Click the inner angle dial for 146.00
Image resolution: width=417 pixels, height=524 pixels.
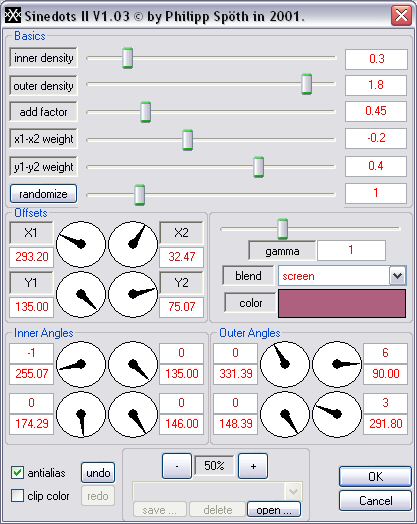pyautogui.click(x=133, y=414)
